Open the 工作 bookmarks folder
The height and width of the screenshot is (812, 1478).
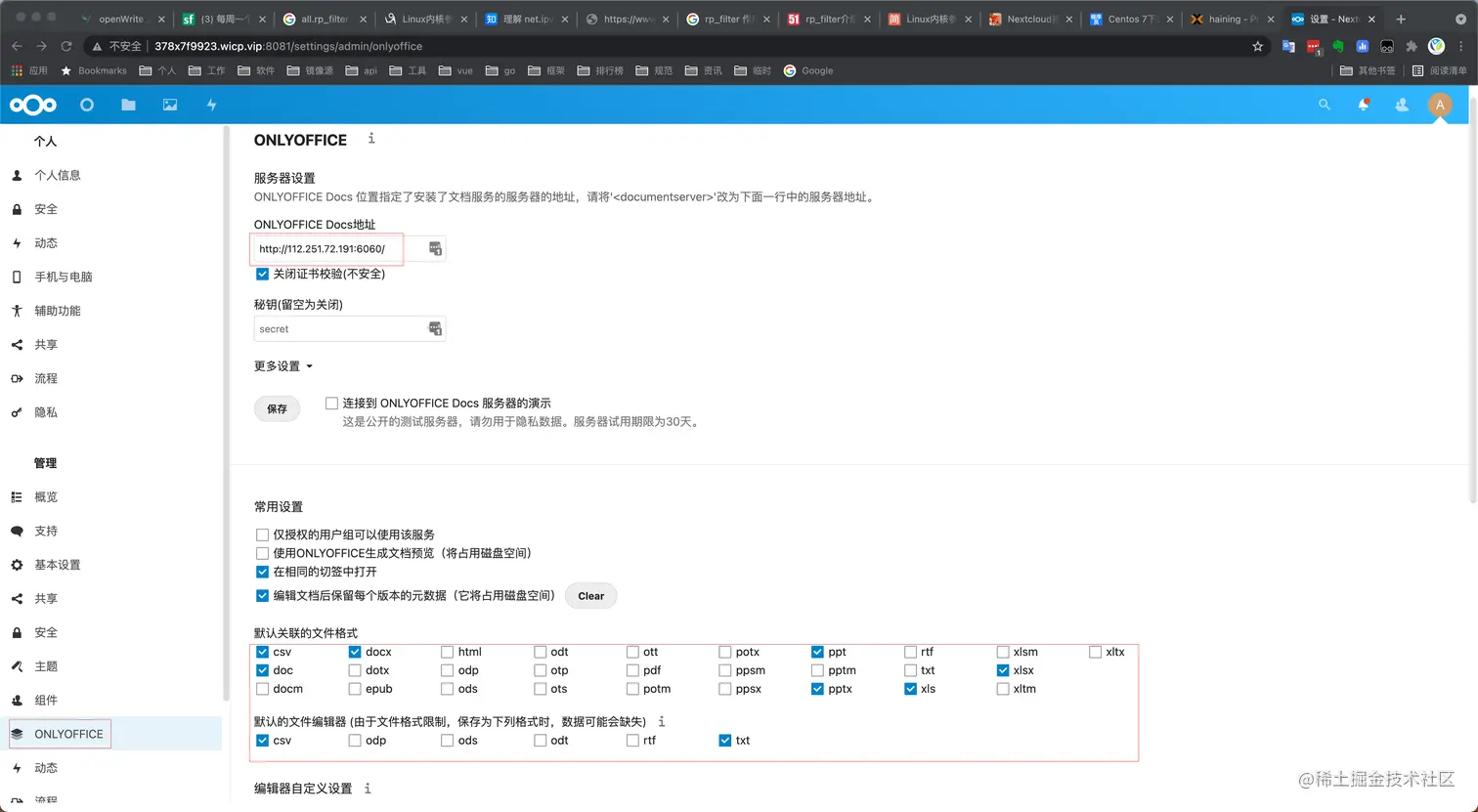coord(206,70)
